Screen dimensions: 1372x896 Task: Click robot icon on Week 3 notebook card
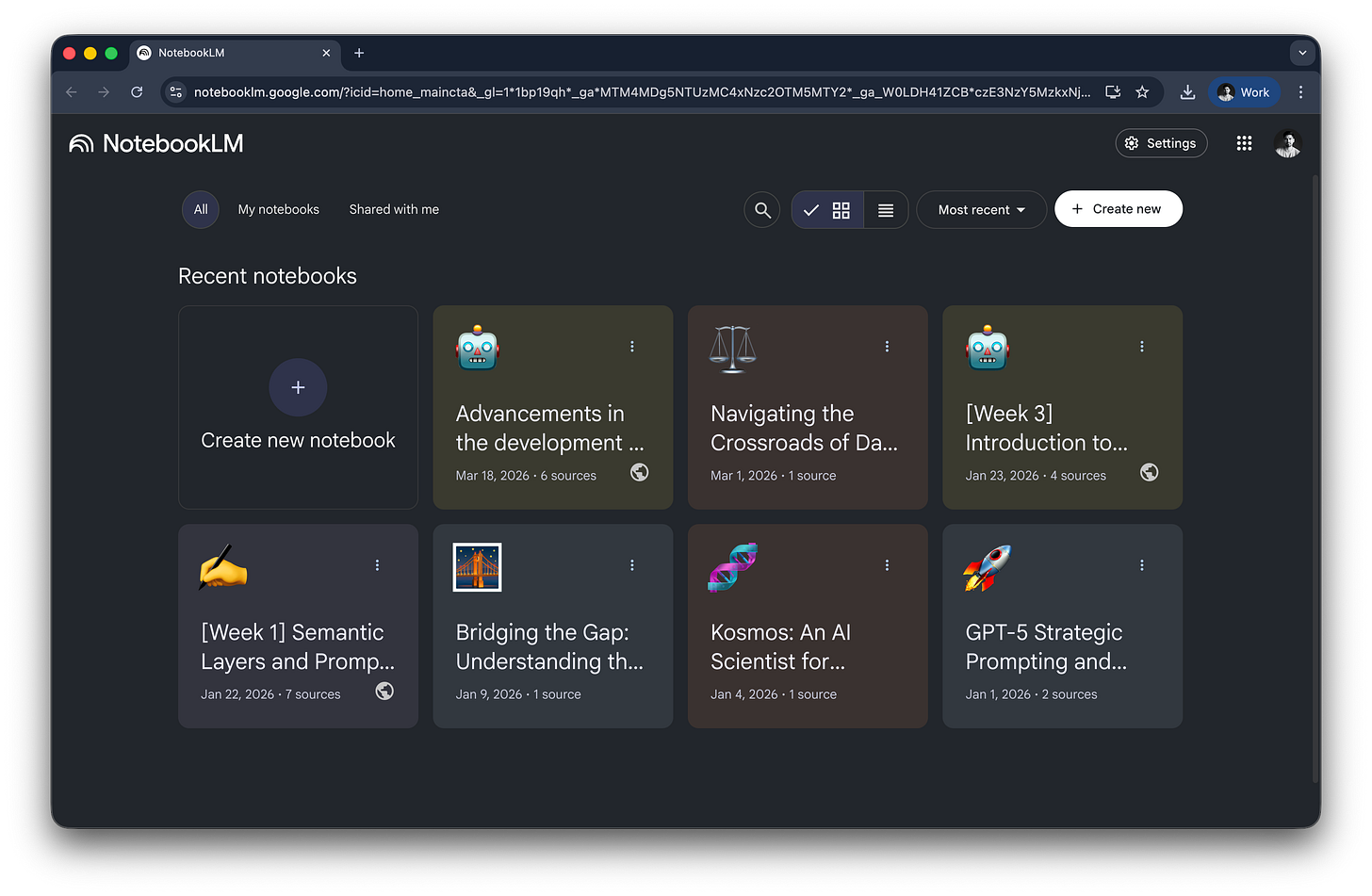(x=988, y=348)
